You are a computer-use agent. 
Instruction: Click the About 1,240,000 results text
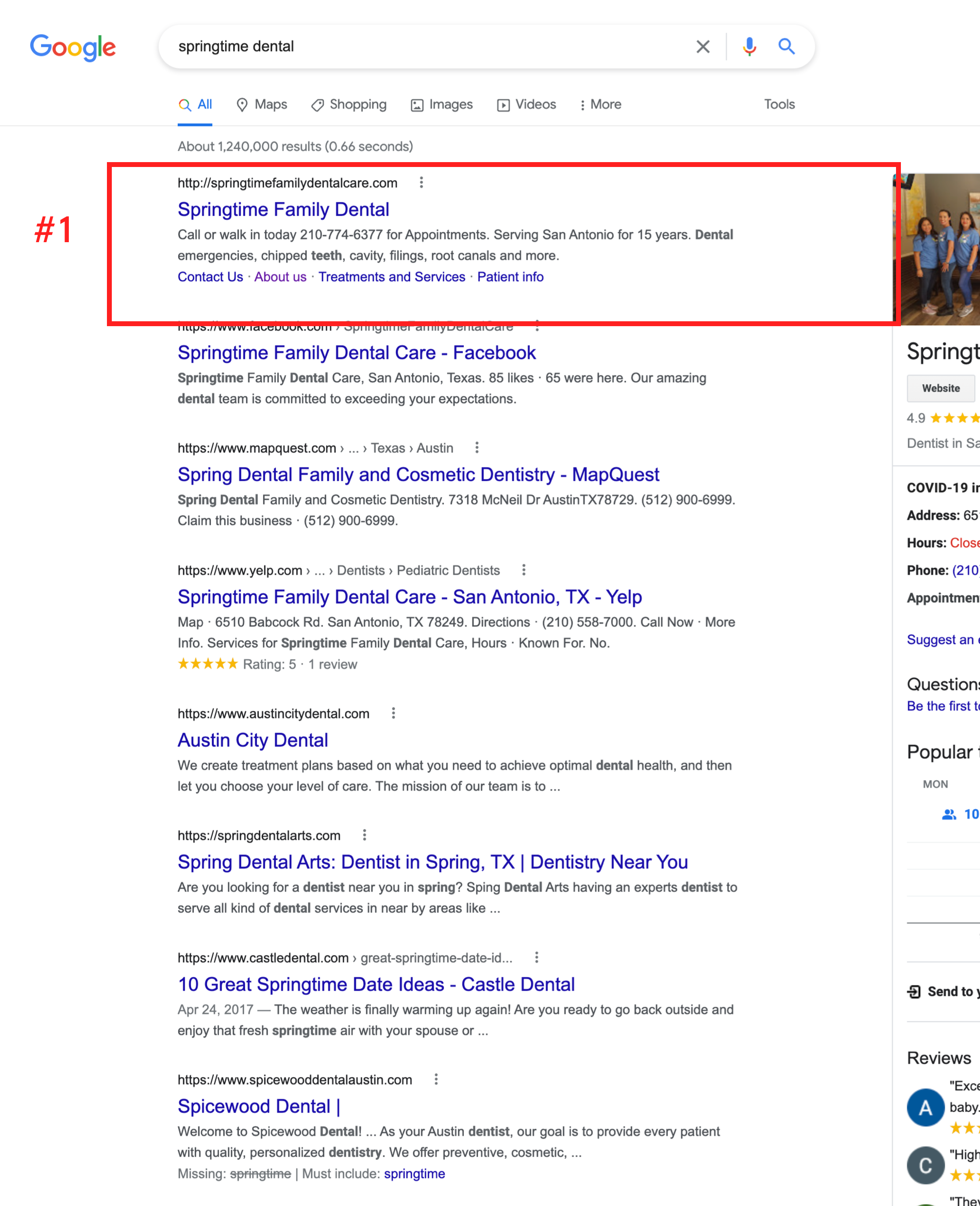pos(295,147)
